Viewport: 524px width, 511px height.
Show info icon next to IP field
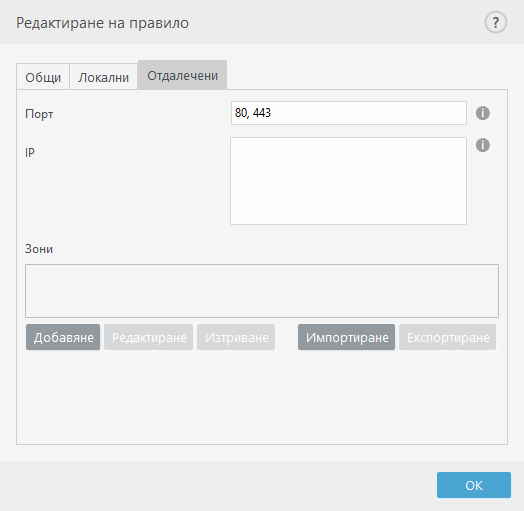coord(483,145)
